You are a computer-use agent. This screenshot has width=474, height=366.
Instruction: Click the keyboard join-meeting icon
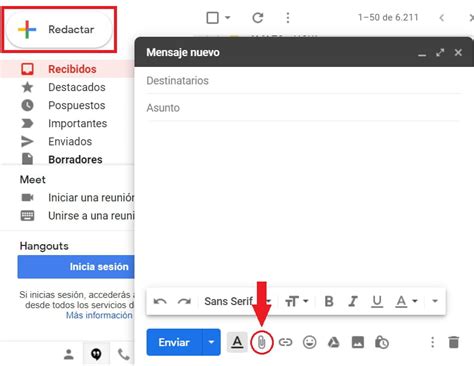27,215
